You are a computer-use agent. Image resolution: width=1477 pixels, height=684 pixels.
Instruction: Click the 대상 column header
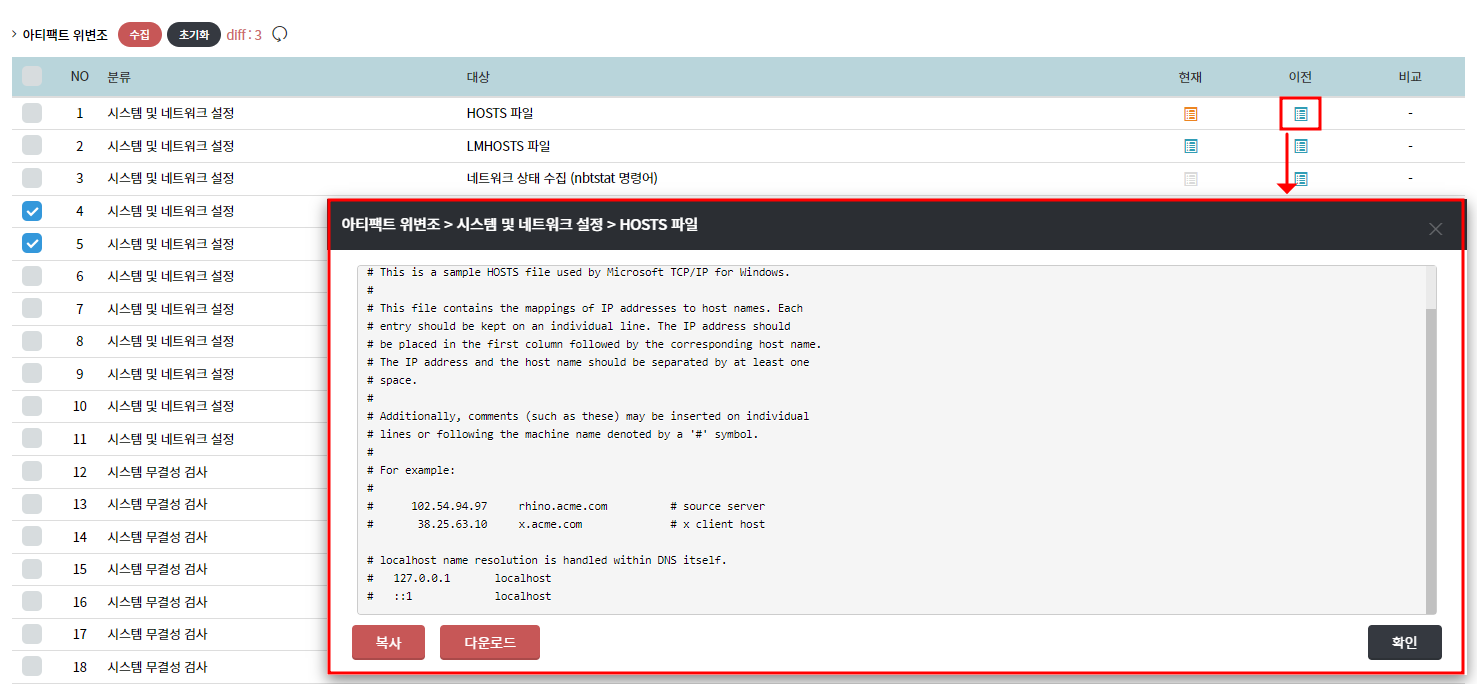(x=478, y=77)
